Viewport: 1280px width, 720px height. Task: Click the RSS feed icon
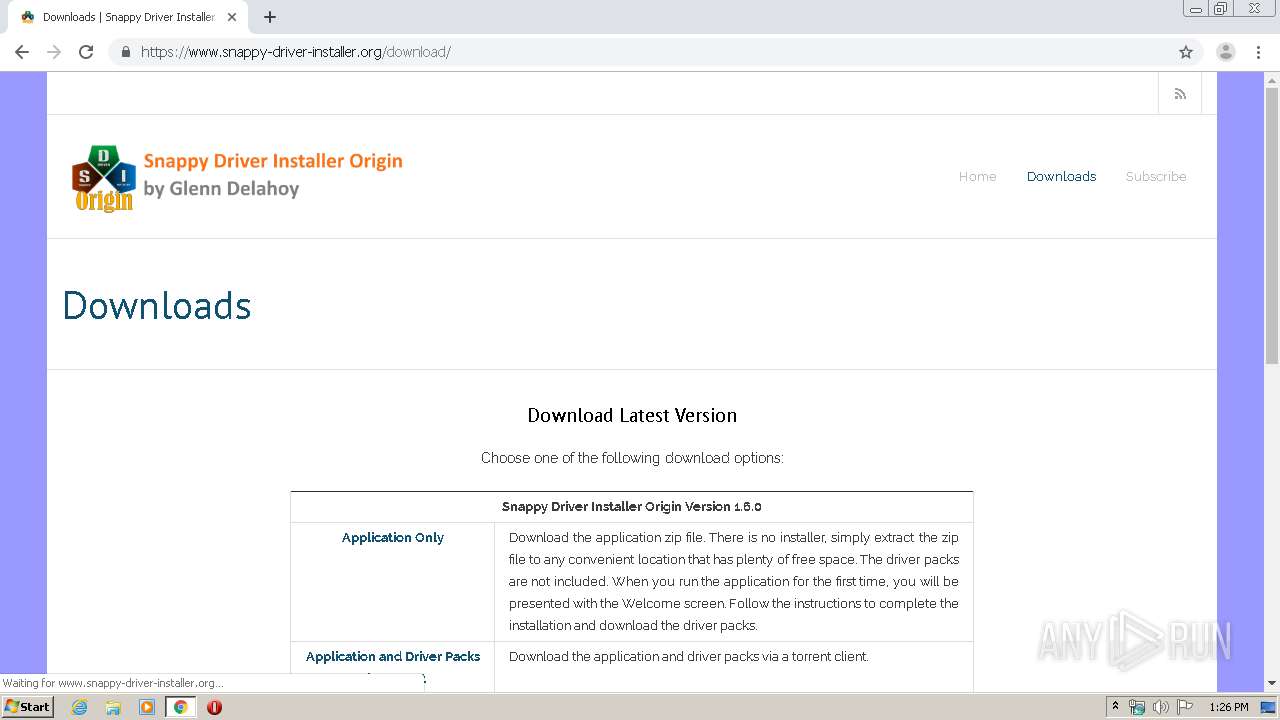click(x=1180, y=94)
